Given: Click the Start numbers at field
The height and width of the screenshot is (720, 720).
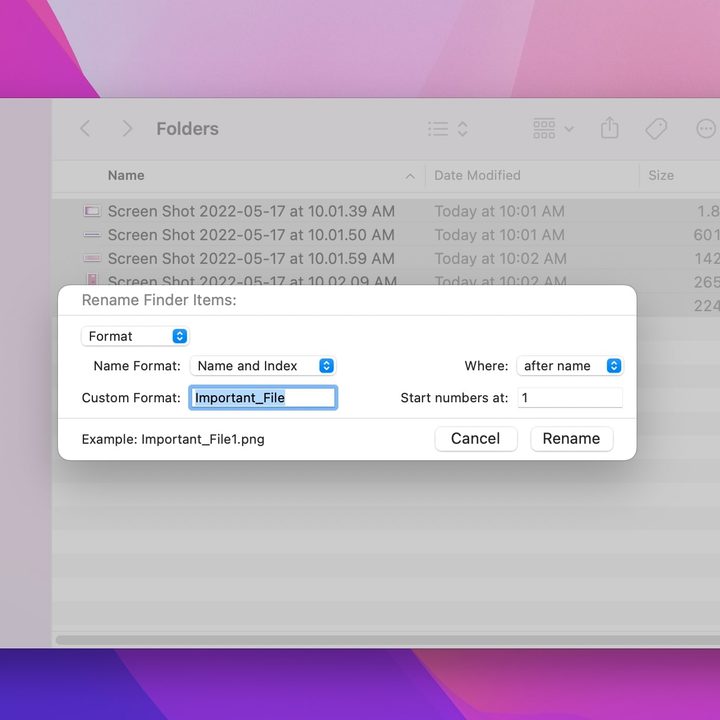Looking at the screenshot, I should 570,398.
